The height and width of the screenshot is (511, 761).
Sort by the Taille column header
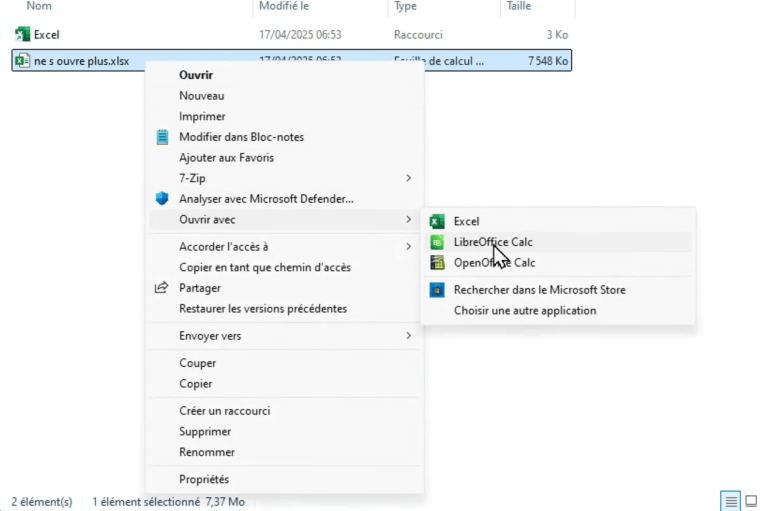518,7
